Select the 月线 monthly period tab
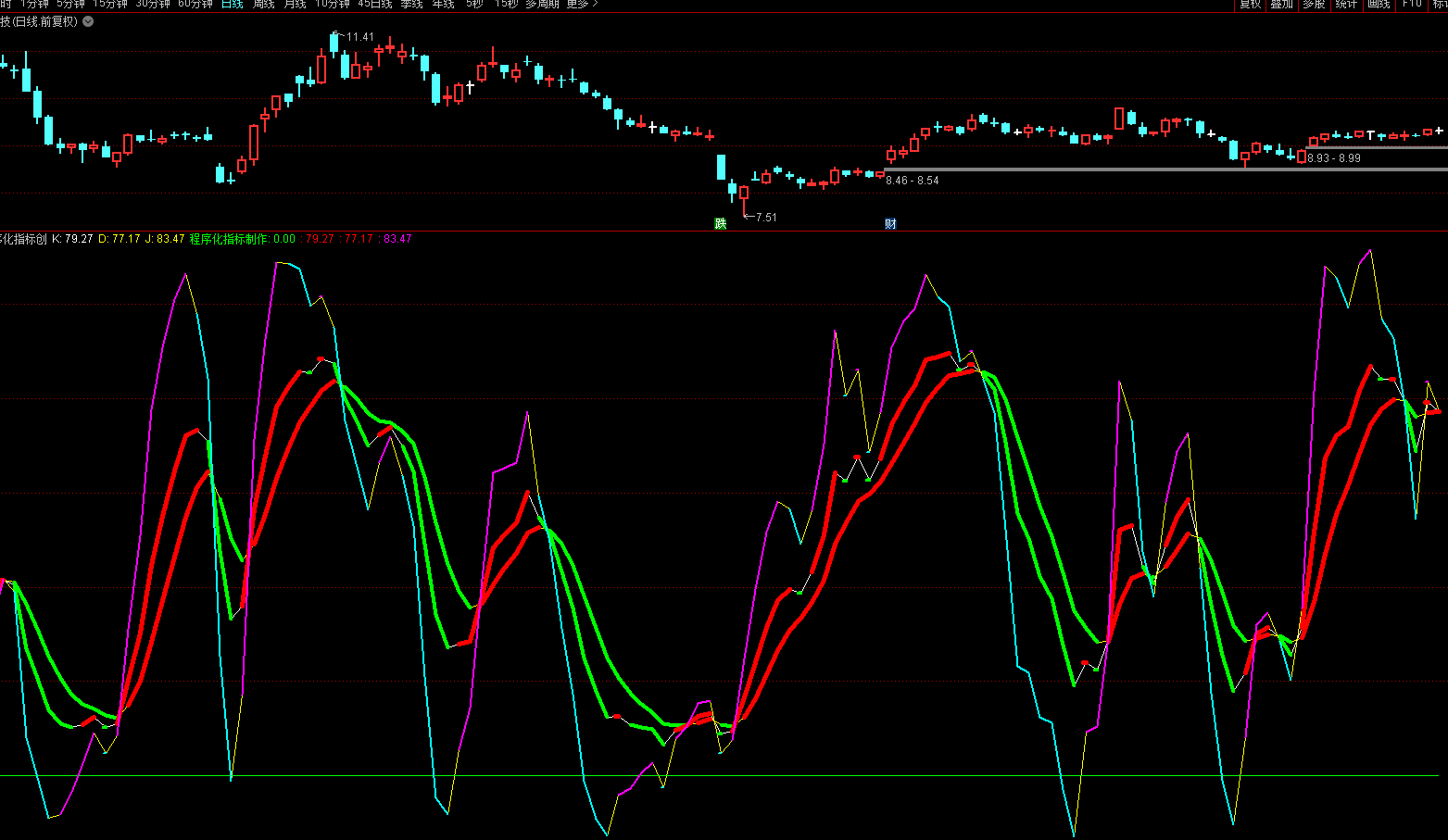Viewport: 1448px width, 840px height. tap(296, 4)
